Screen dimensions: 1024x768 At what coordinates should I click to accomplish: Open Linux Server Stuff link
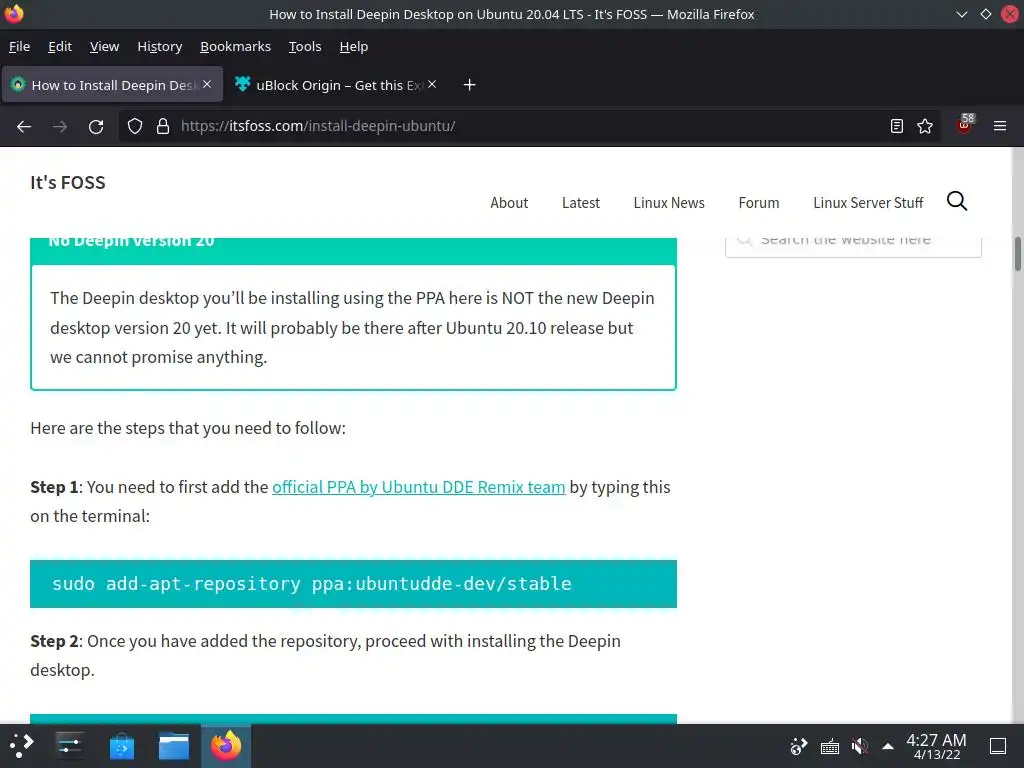click(x=868, y=203)
